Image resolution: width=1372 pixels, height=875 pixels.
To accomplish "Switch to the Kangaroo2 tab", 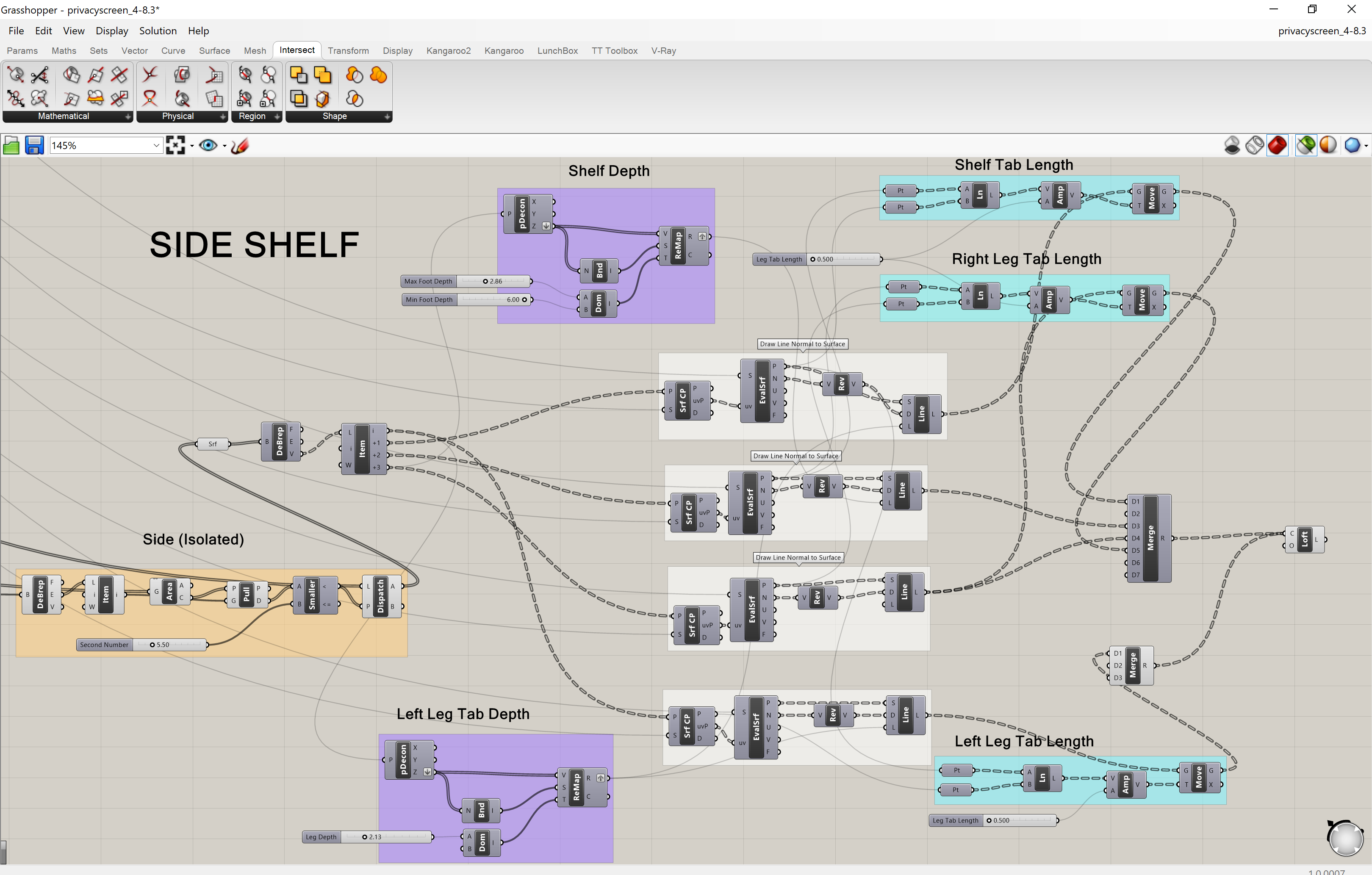I will pyautogui.click(x=448, y=51).
